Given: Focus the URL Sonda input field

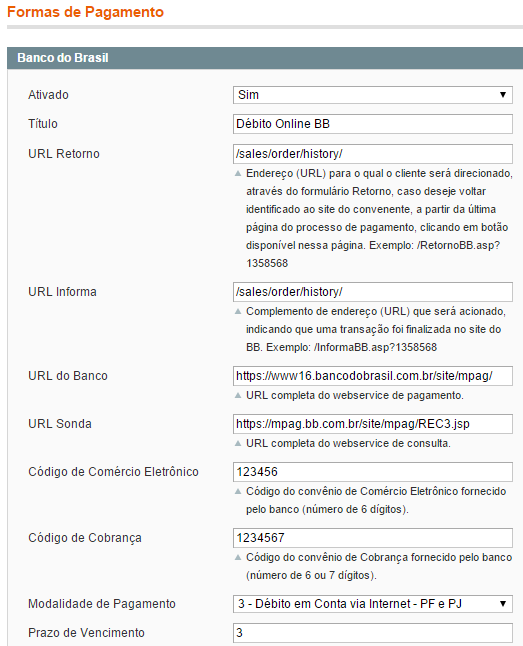Looking at the screenshot, I should pos(373,424).
